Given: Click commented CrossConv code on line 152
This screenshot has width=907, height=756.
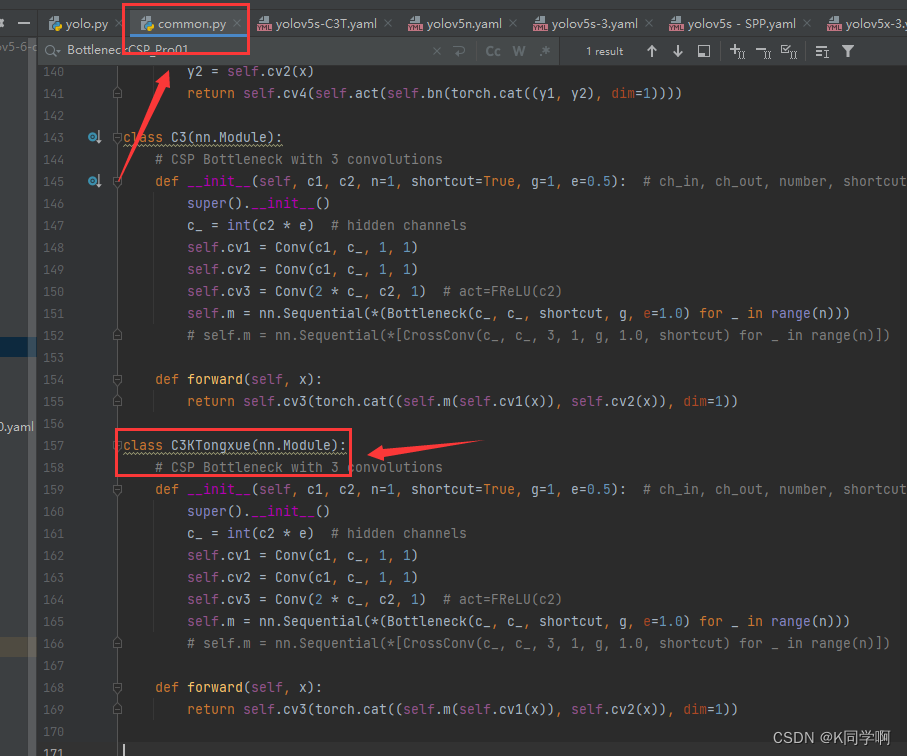Looking at the screenshot, I should coord(538,335).
